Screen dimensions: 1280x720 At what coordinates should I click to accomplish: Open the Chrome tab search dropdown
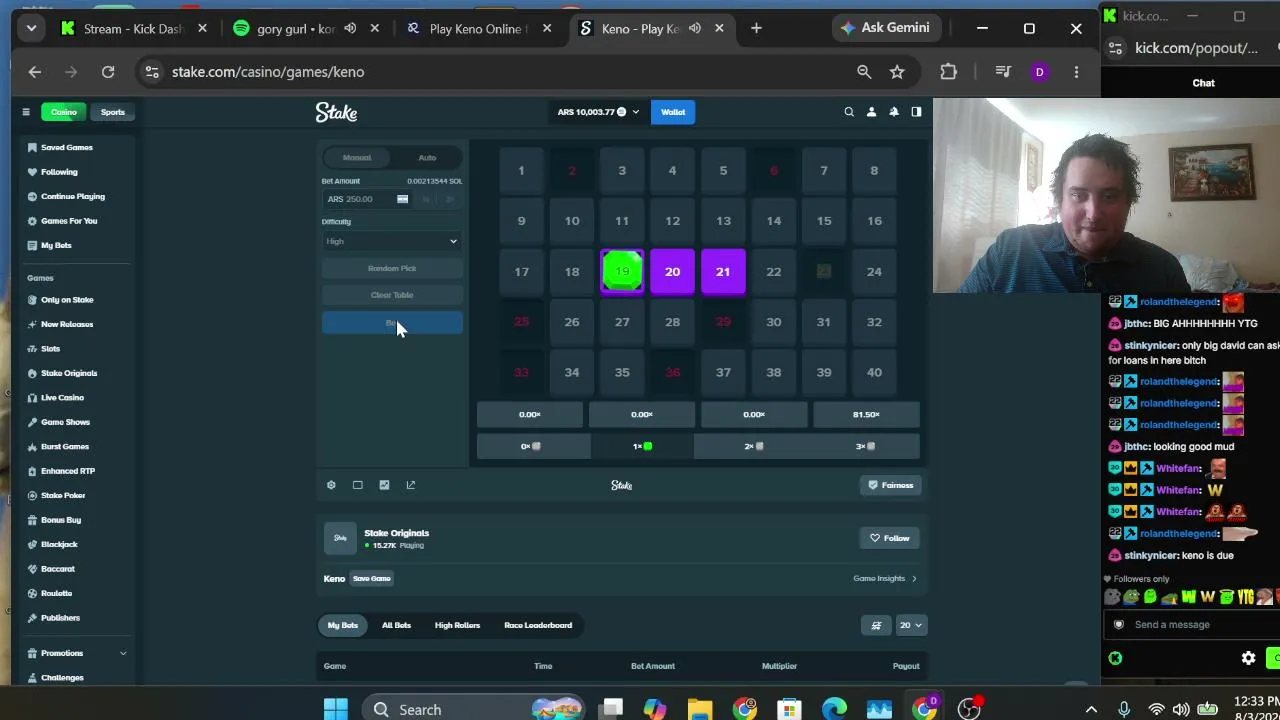(31, 28)
